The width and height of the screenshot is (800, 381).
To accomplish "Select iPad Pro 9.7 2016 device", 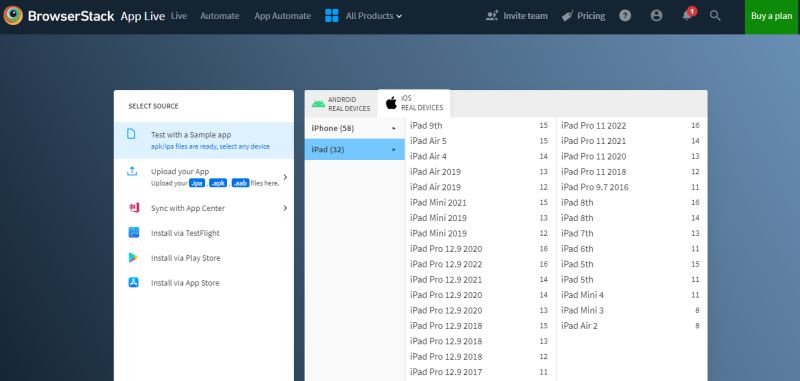I will tap(631, 187).
